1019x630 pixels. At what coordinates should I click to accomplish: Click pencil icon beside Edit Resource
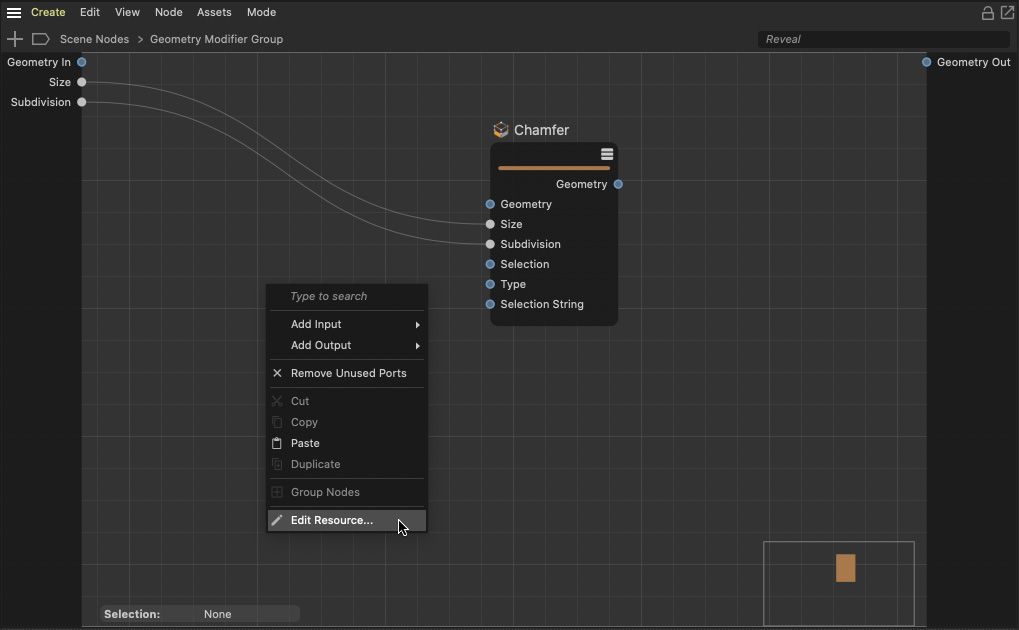[277, 520]
